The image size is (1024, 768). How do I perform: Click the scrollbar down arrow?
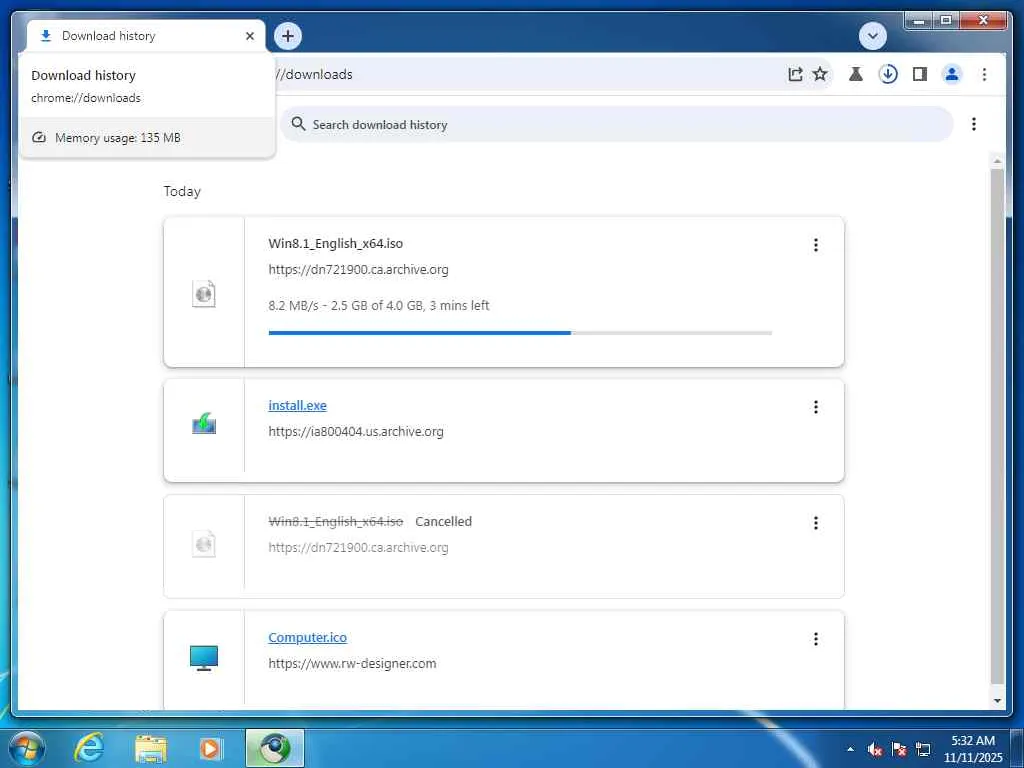[x=997, y=701]
